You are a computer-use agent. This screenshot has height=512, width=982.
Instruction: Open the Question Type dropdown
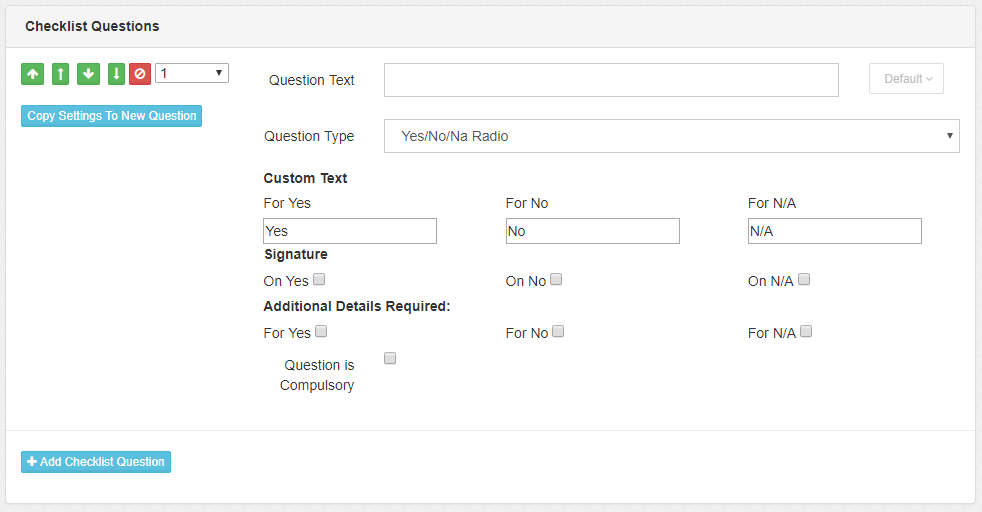click(x=671, y=136)
